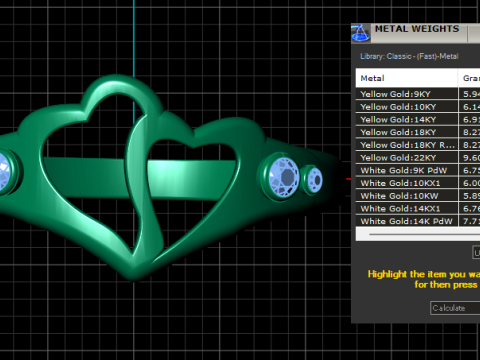Click the Metal column header
The width and height of the screenshot is (480, 360).
click(x=407, y=78)
